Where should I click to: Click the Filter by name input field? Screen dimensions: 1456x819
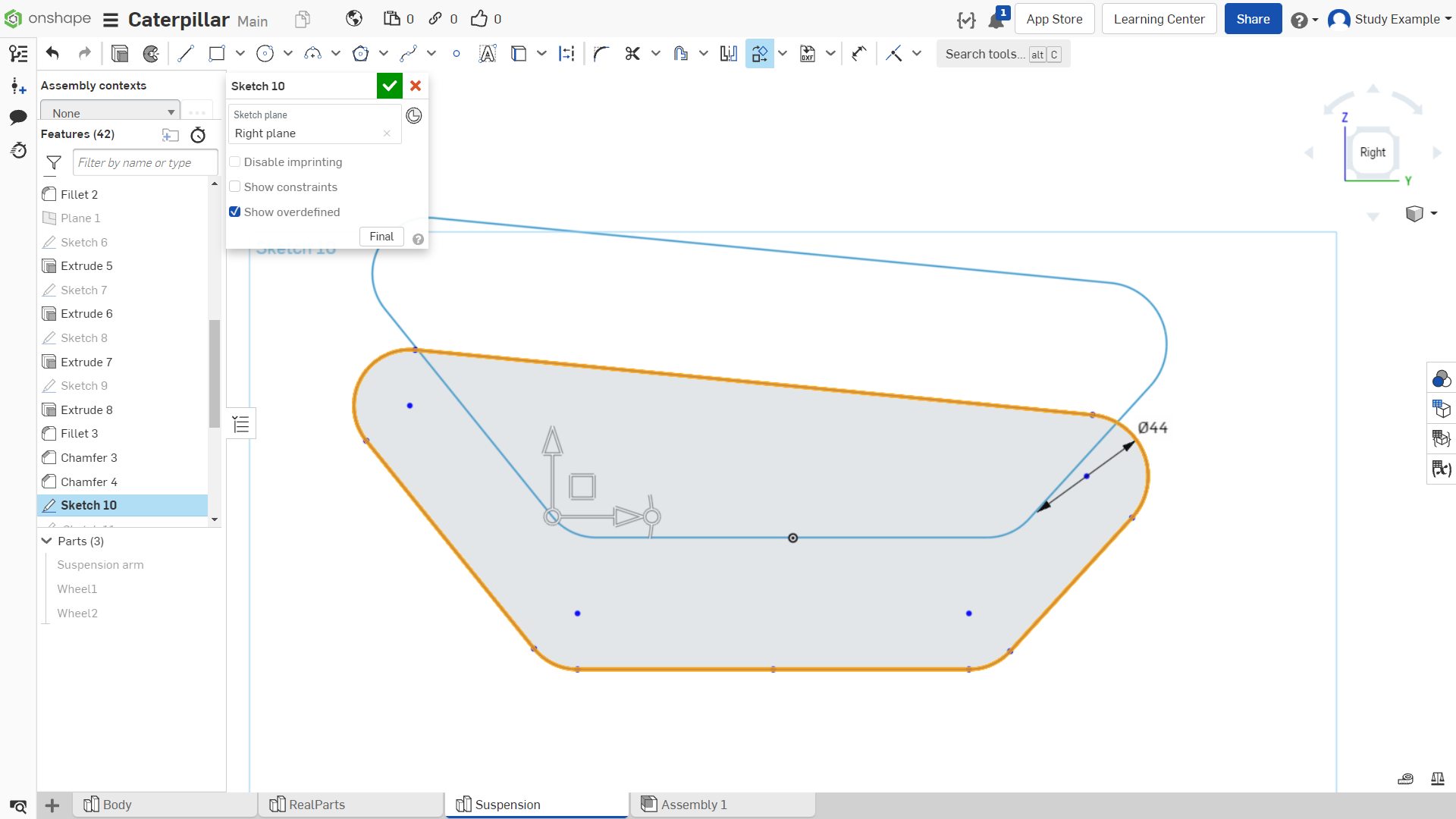146,163
